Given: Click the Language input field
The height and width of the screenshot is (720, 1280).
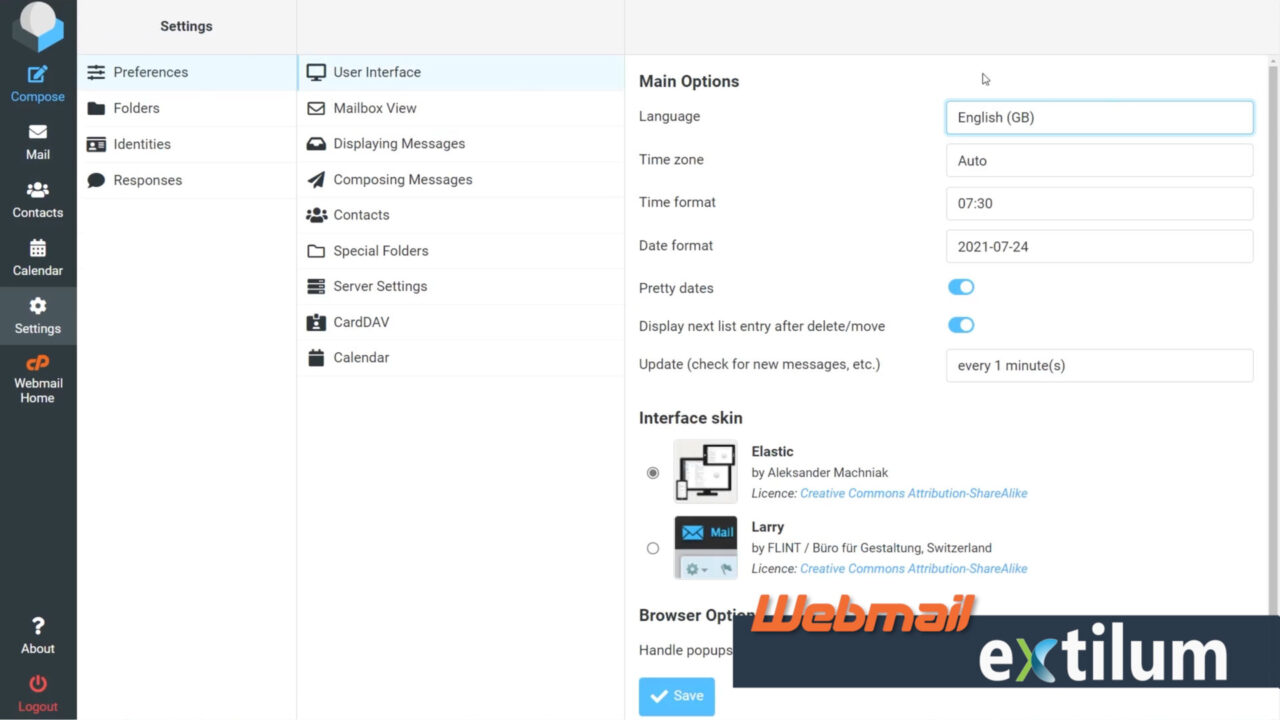Looking at the screenshot, I should (1098, 117).
